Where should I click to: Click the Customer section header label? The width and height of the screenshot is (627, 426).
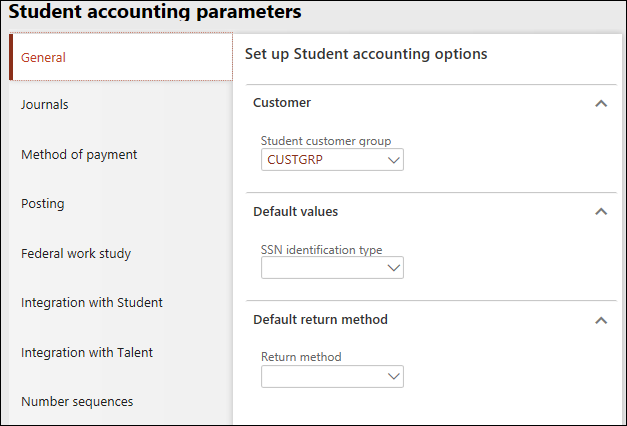point(282,103)
